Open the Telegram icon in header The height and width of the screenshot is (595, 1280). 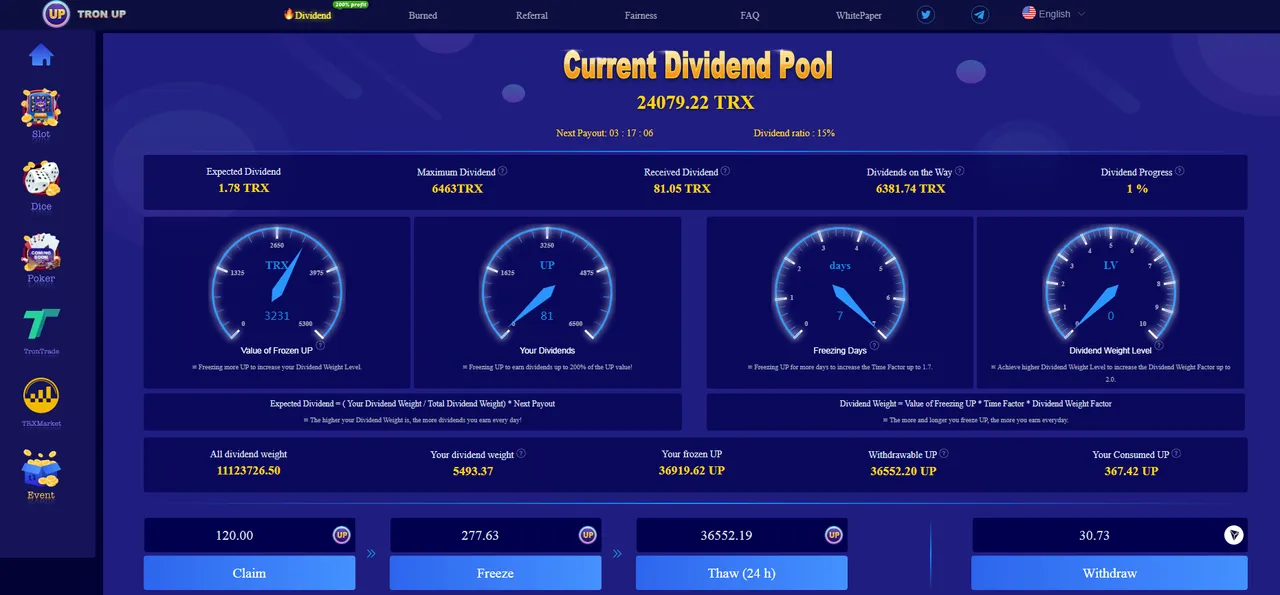click(980, 15)
